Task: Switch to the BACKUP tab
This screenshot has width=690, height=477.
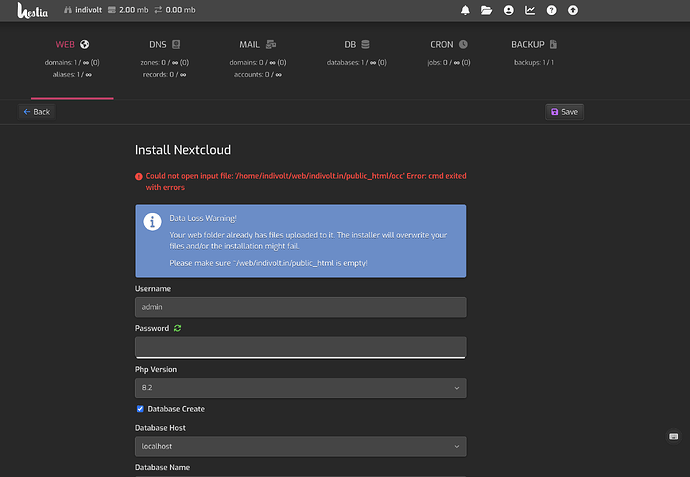Action: pyautogui.click(x=534, y=44)
